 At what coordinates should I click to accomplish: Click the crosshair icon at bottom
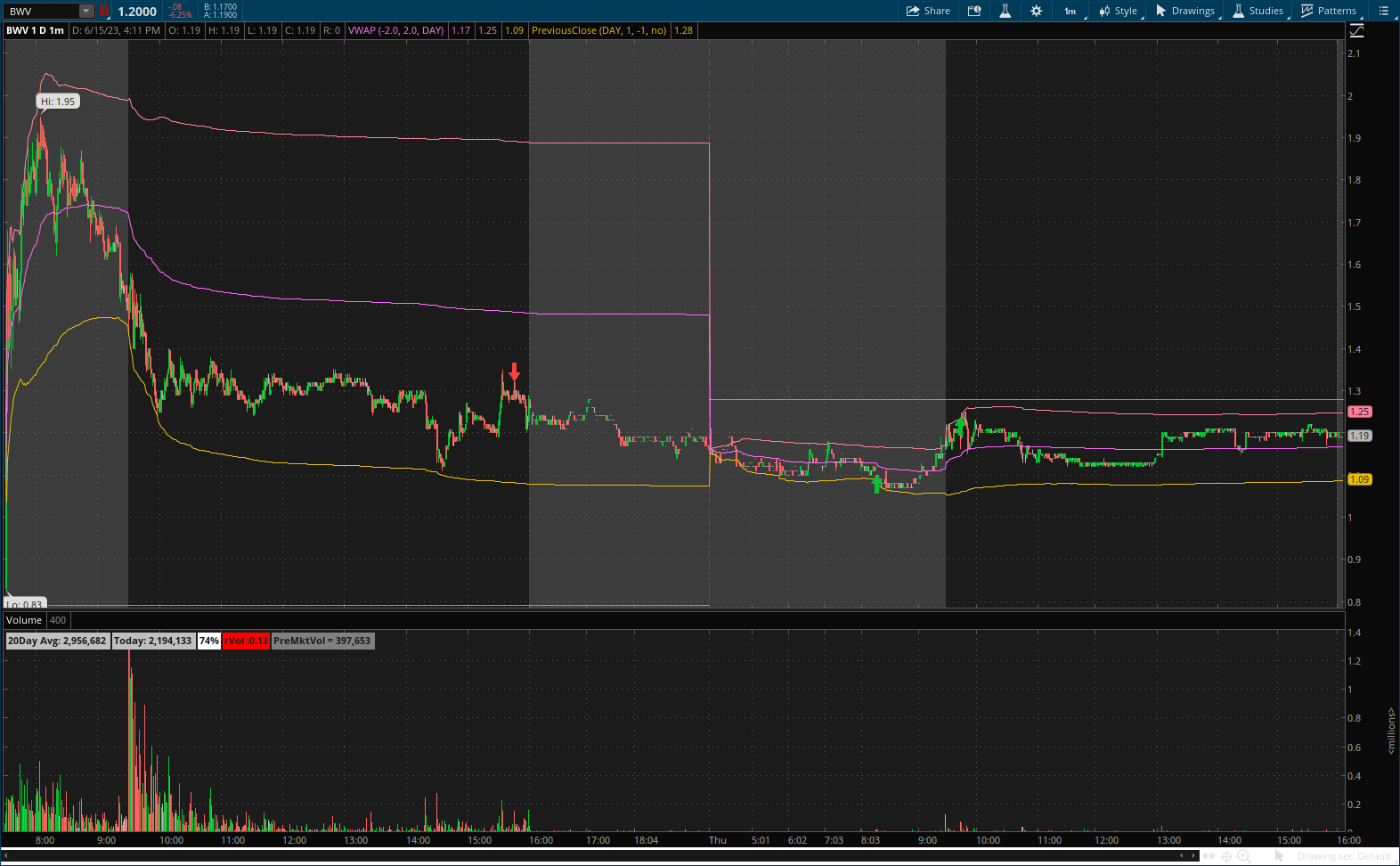[x=1226, y=856]
